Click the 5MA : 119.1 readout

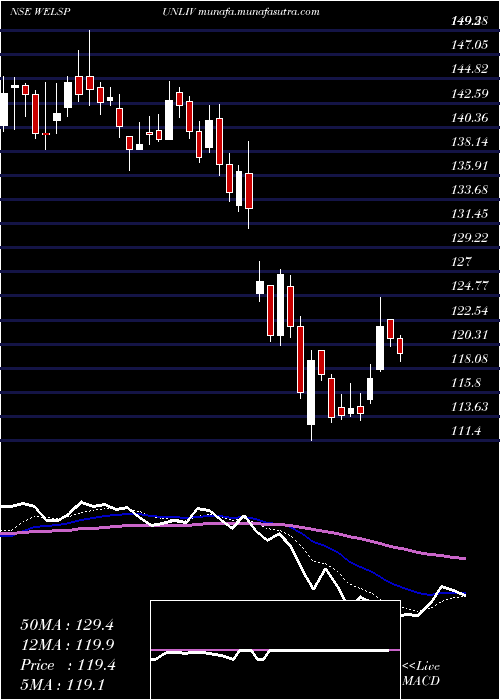(x=62, y=685)
